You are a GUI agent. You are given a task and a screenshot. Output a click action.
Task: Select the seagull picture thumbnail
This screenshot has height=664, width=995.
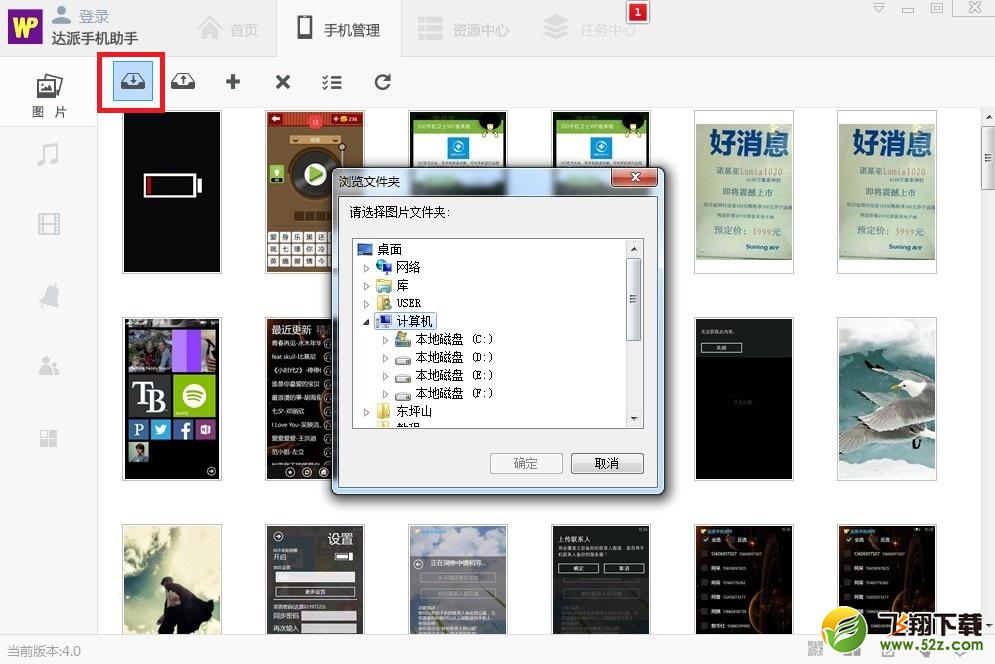coord(886,399)
